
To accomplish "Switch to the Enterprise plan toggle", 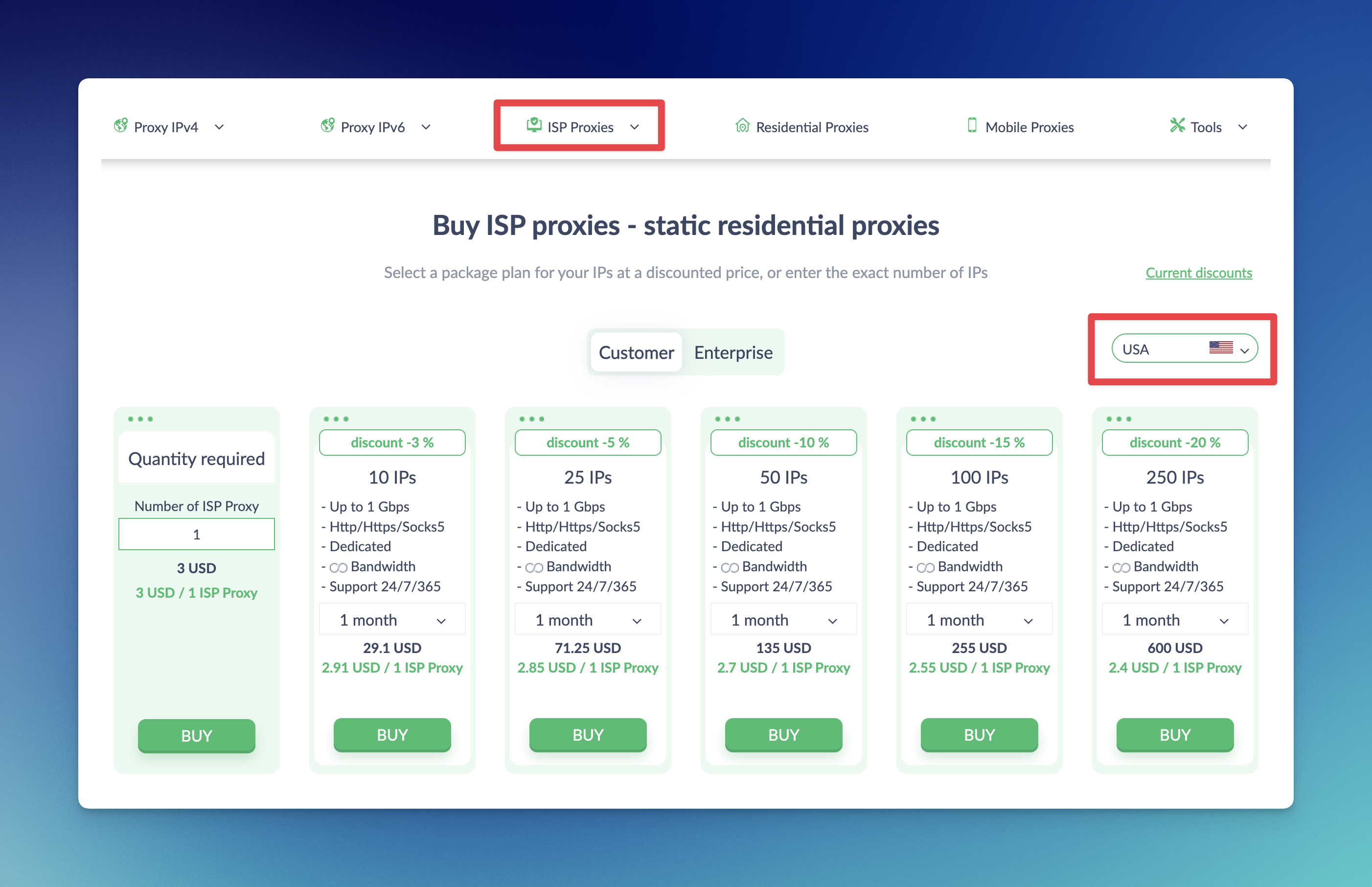I will [733, 352].
